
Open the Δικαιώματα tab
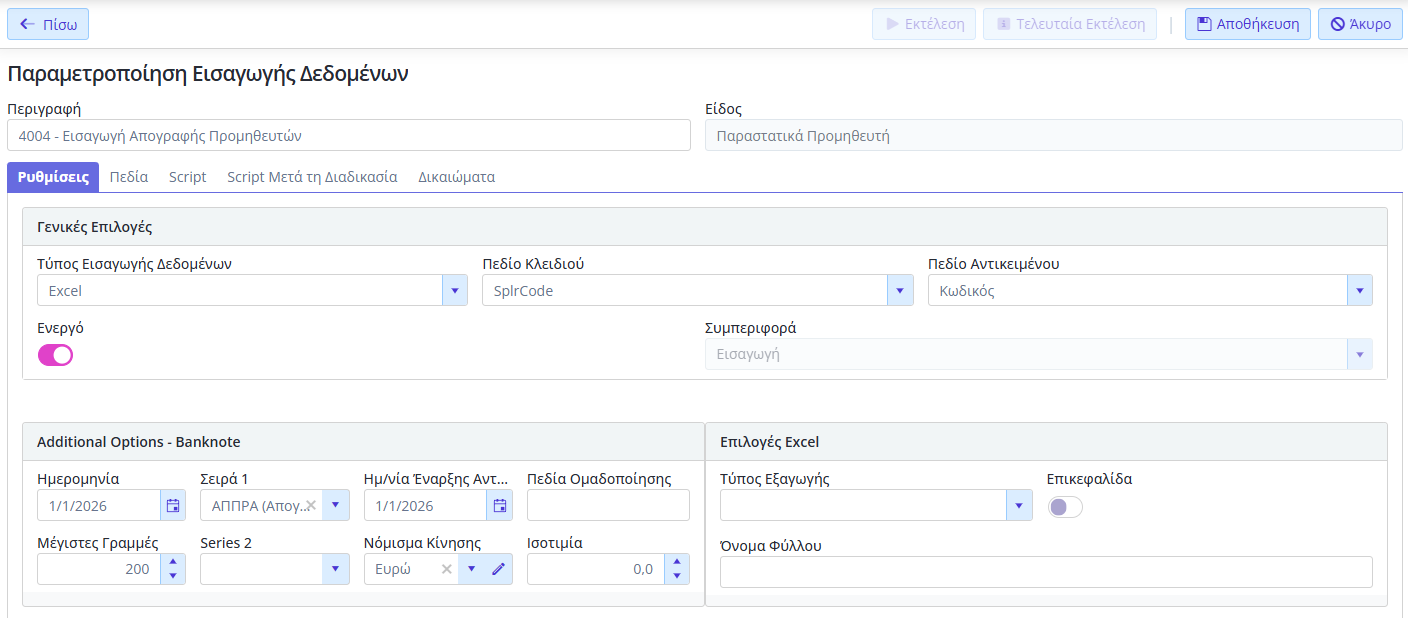click(456, 177)
